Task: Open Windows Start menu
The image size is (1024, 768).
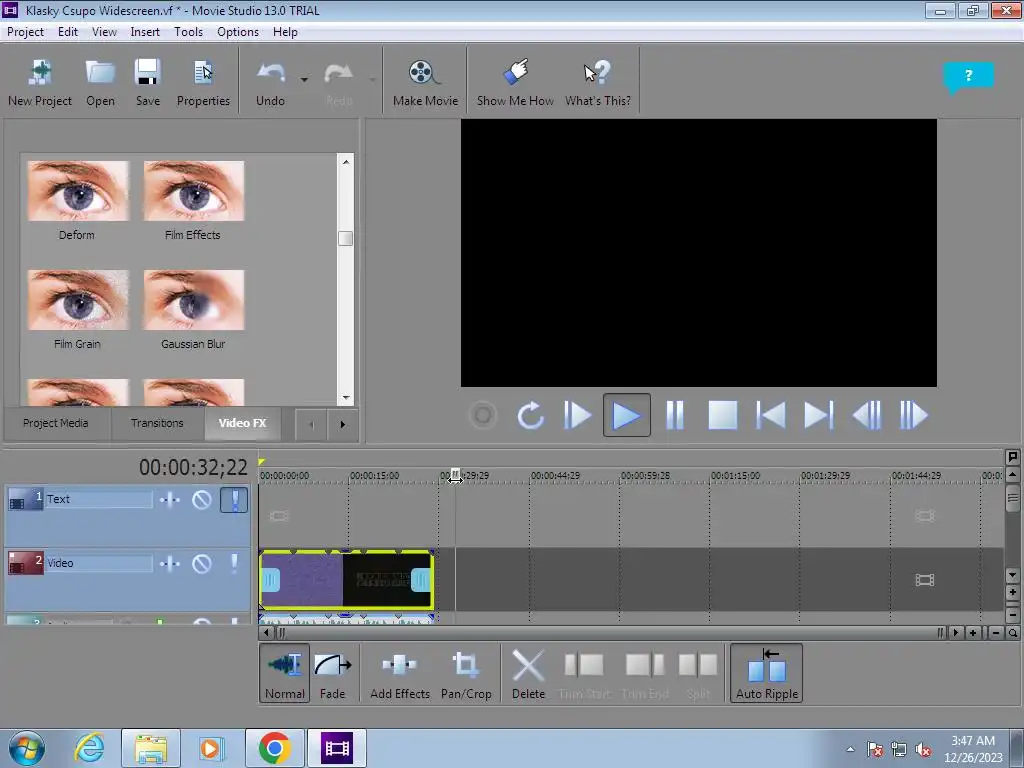Action: coord(26,748)
